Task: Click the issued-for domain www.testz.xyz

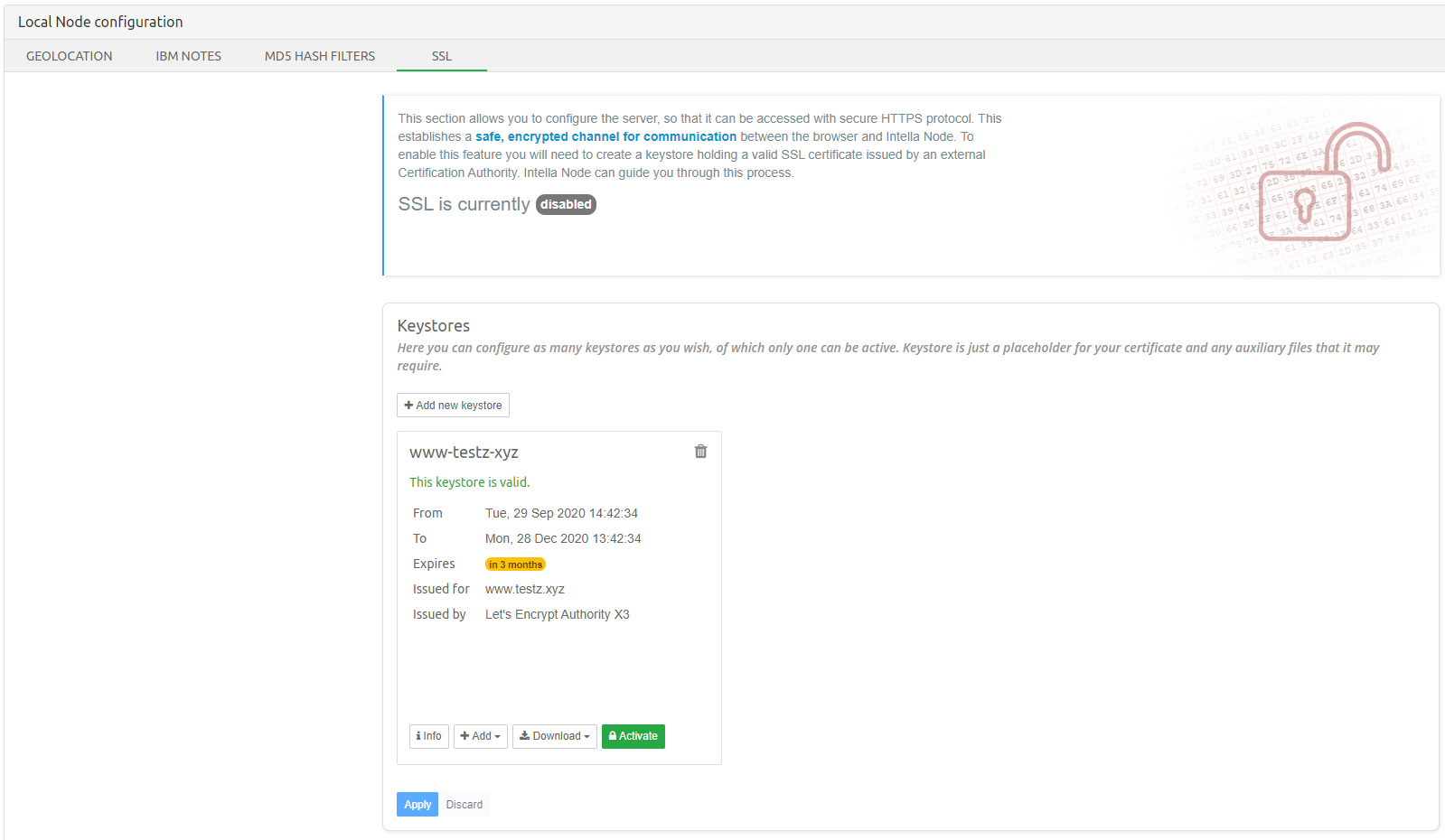Action: pos(524,589)
